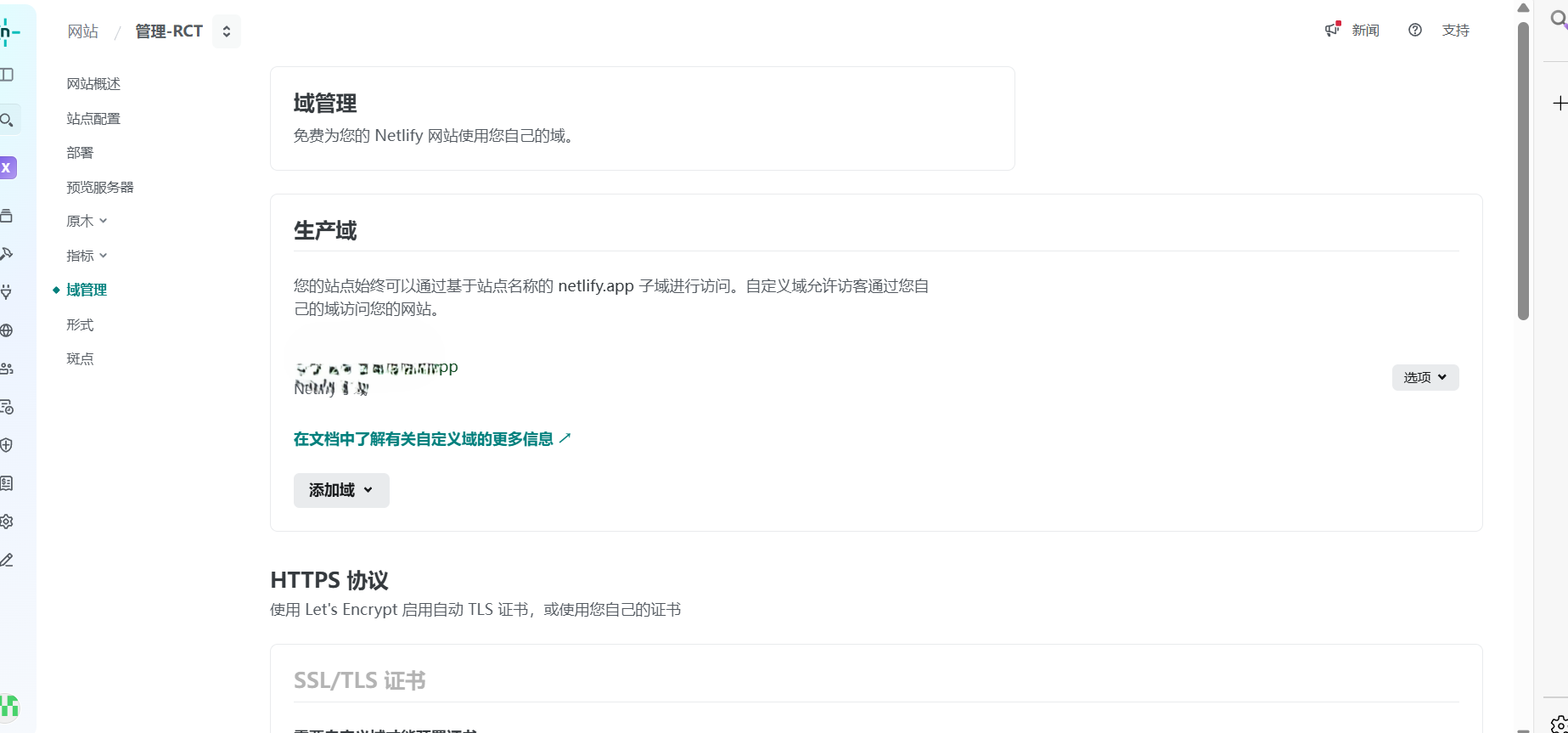Click the 新闻 link
Viewport: 1568px width, 733px height.
coord(1365,31)
